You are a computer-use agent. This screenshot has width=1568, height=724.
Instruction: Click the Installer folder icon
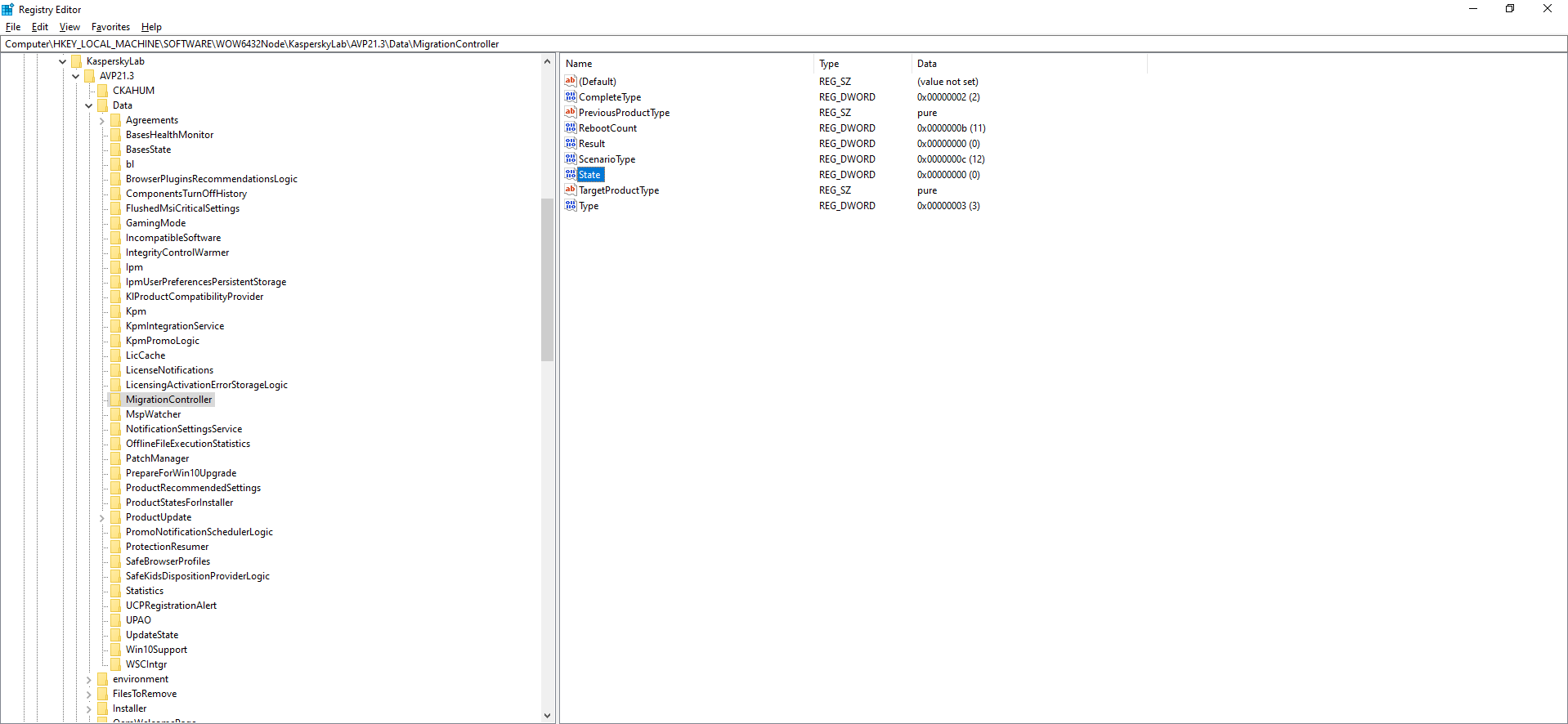(103, 708)
